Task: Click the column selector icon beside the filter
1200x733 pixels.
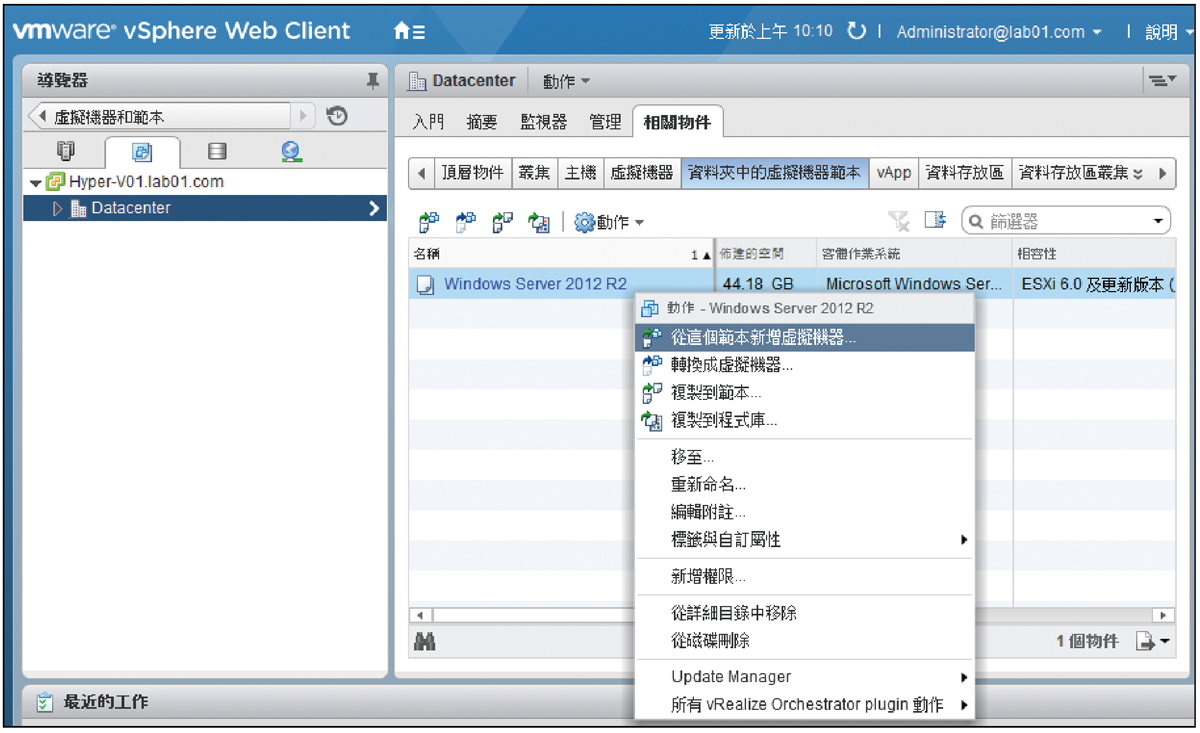Action: click(x=935, y=221)
